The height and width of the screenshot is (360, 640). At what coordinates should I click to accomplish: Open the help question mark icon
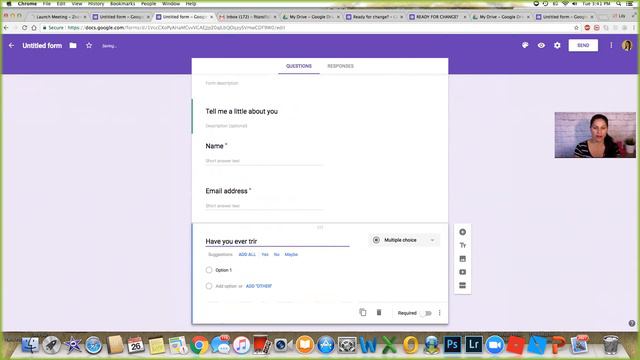pos(631,323)
